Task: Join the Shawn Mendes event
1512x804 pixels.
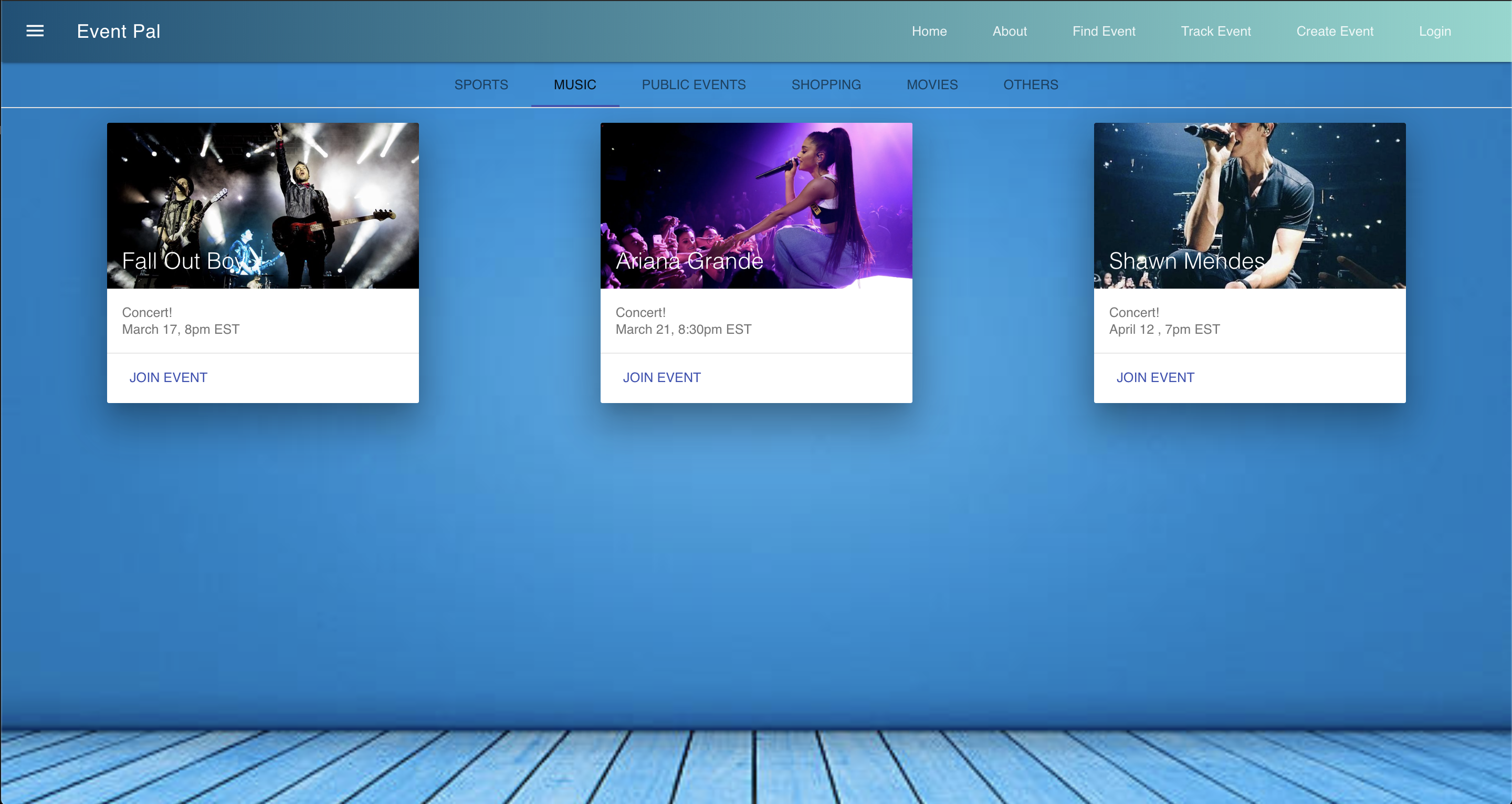Action: (1154, 377)
